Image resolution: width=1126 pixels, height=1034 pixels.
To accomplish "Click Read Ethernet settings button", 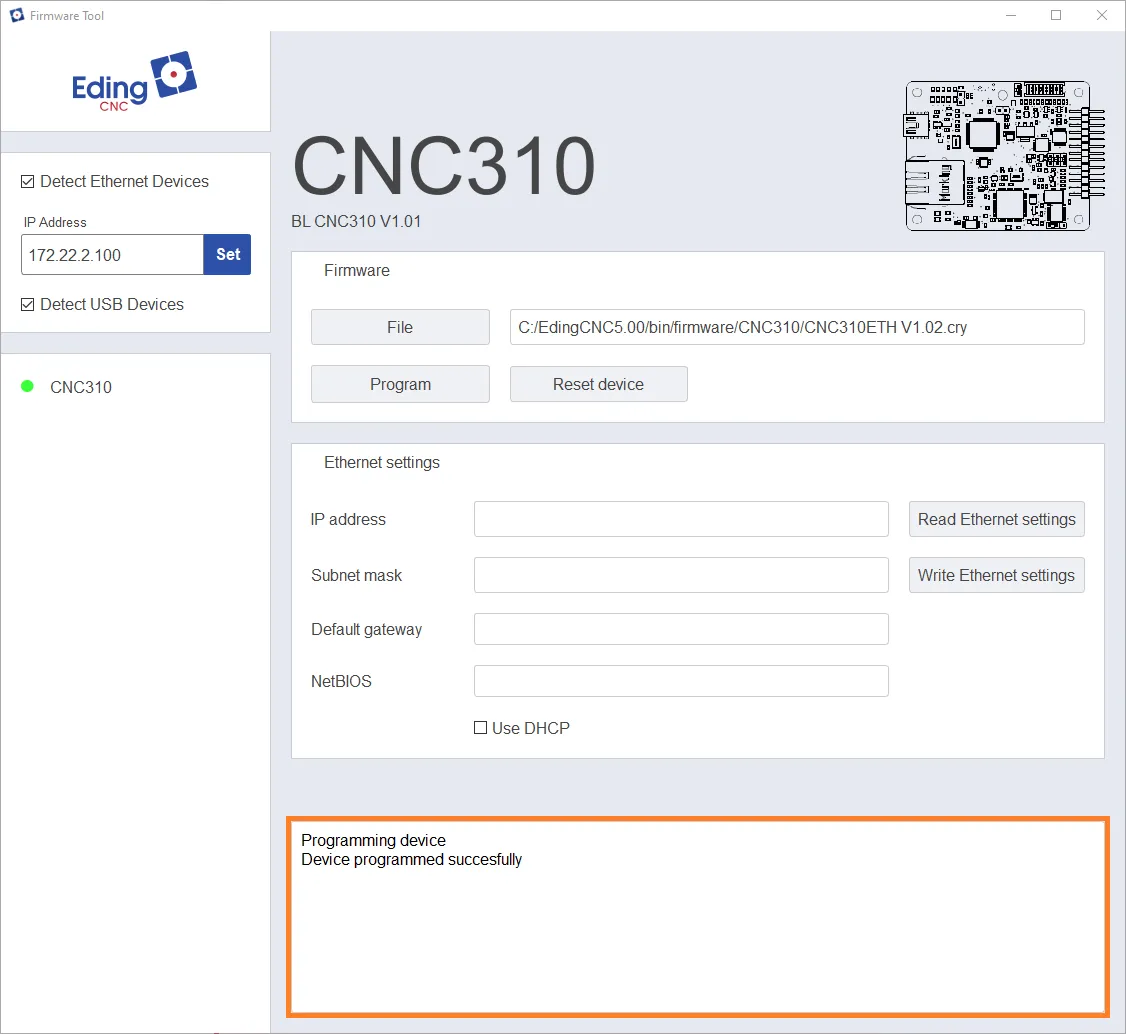I will [997, 519].
